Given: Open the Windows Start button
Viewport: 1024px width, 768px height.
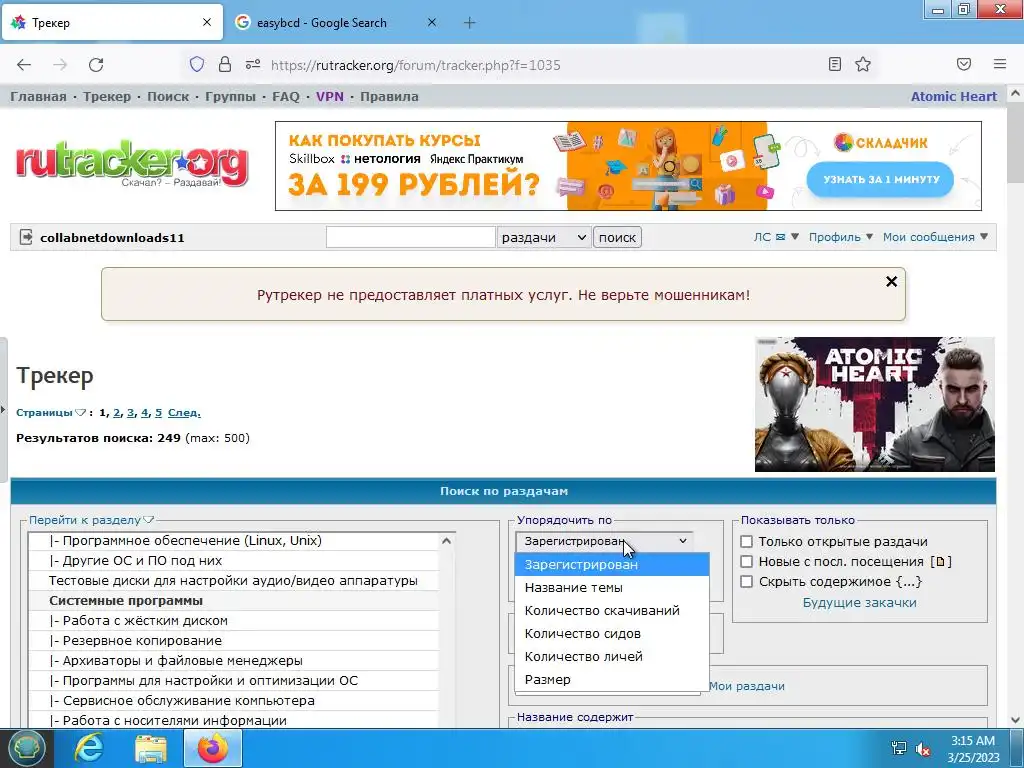Looking at the screenshot, I should (x=26, y=748).
